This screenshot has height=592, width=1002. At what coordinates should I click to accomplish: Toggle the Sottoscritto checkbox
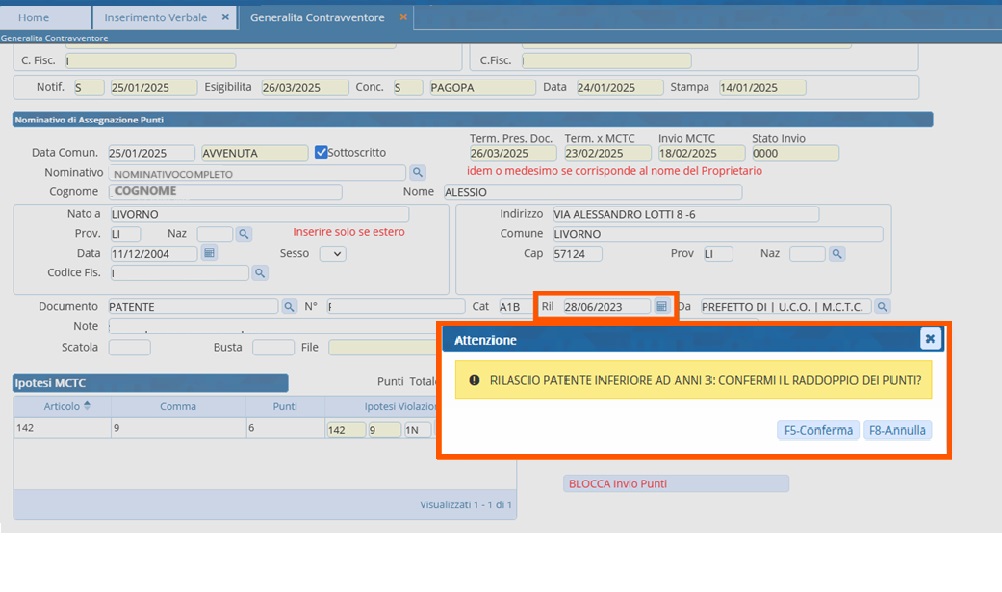pos(321,152)
